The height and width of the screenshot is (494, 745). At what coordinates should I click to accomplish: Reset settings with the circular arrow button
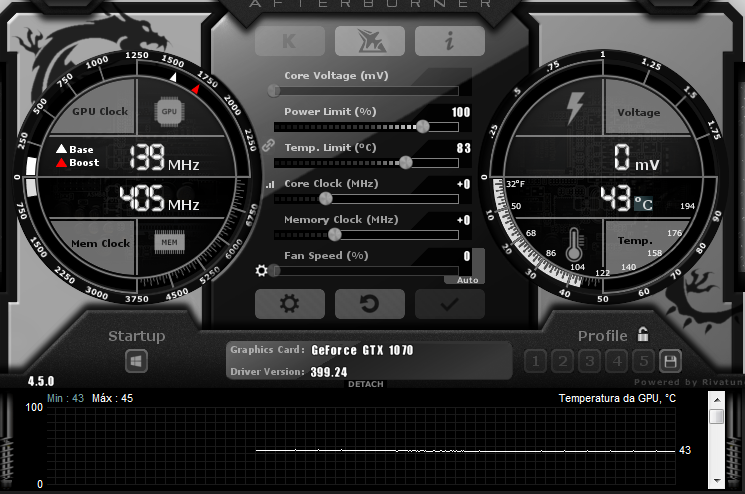[370, 304]
